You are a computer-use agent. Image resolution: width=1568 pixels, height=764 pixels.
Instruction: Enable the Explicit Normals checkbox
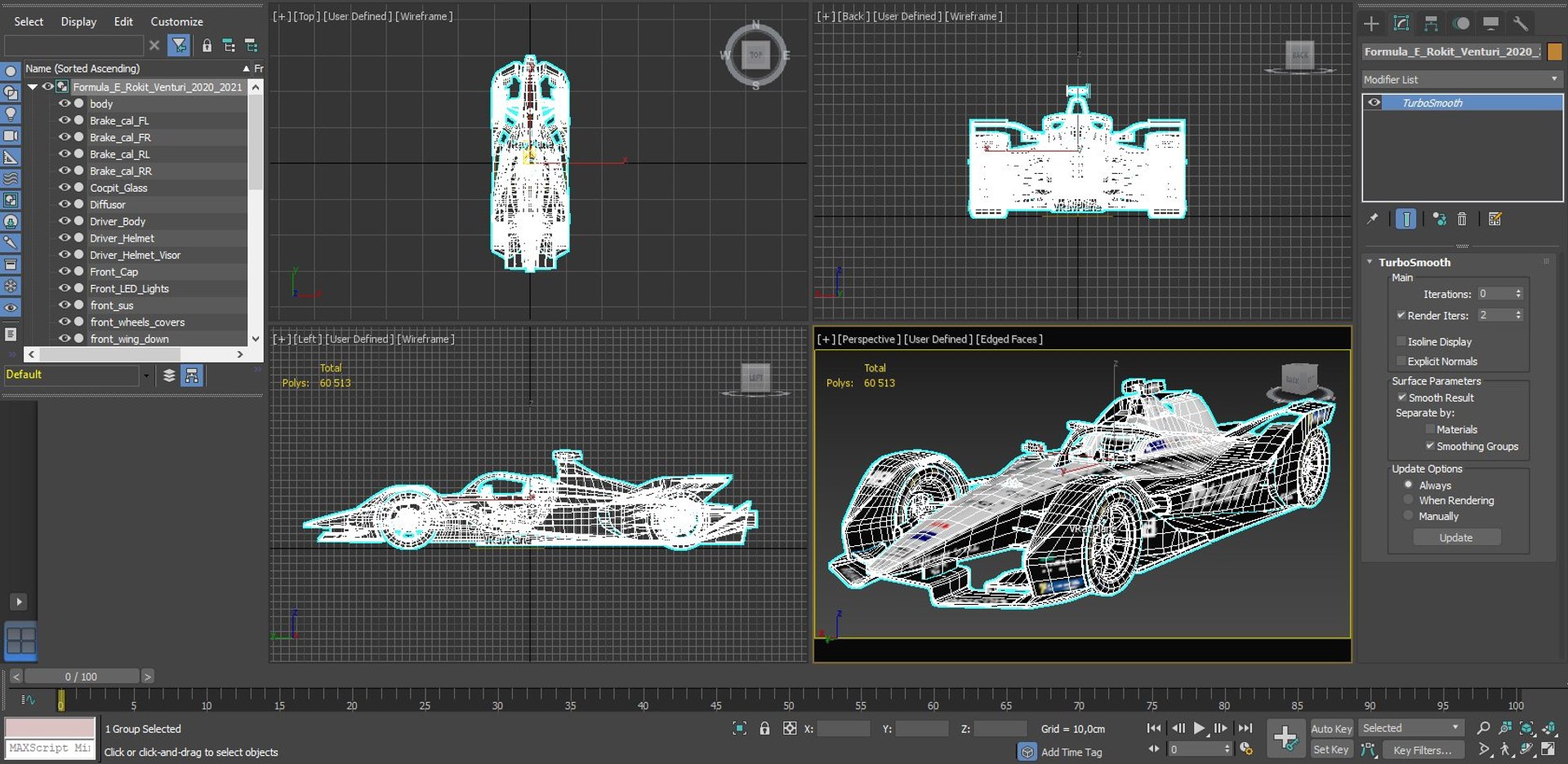pyautogui.click(x=1401, y=361)
